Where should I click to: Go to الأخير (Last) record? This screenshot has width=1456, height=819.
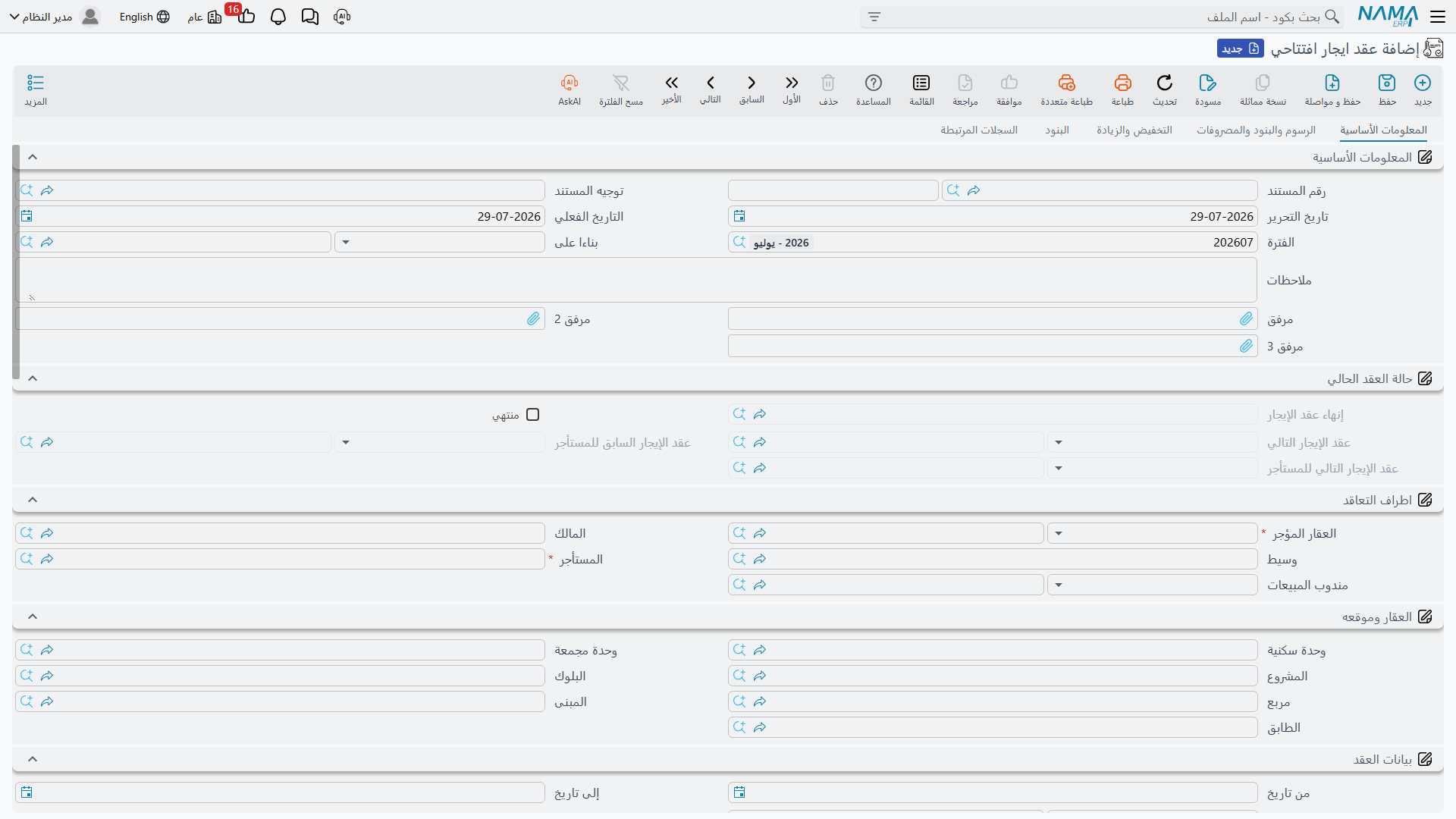(671, 83)
